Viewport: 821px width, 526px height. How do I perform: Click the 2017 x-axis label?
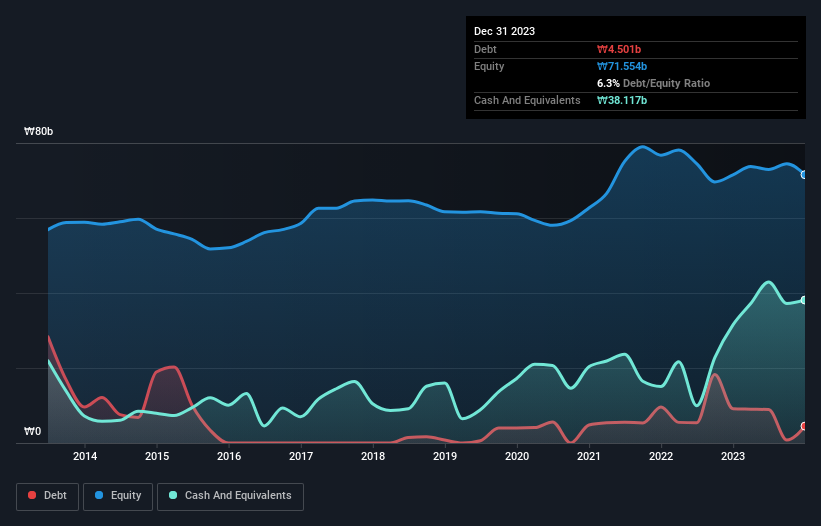pos(301,456)
